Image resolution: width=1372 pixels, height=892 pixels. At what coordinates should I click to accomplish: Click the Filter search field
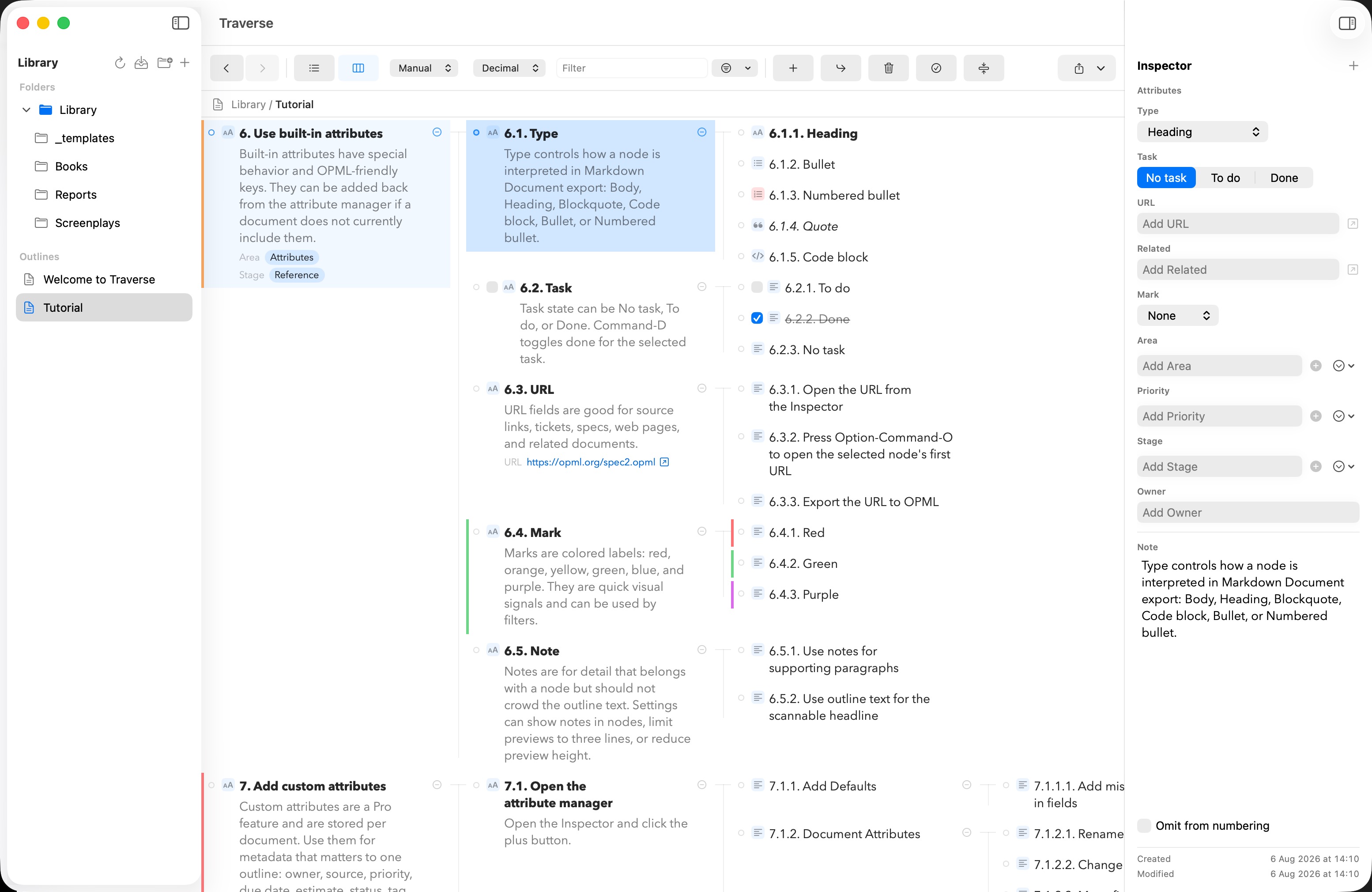tap(631, 68)
